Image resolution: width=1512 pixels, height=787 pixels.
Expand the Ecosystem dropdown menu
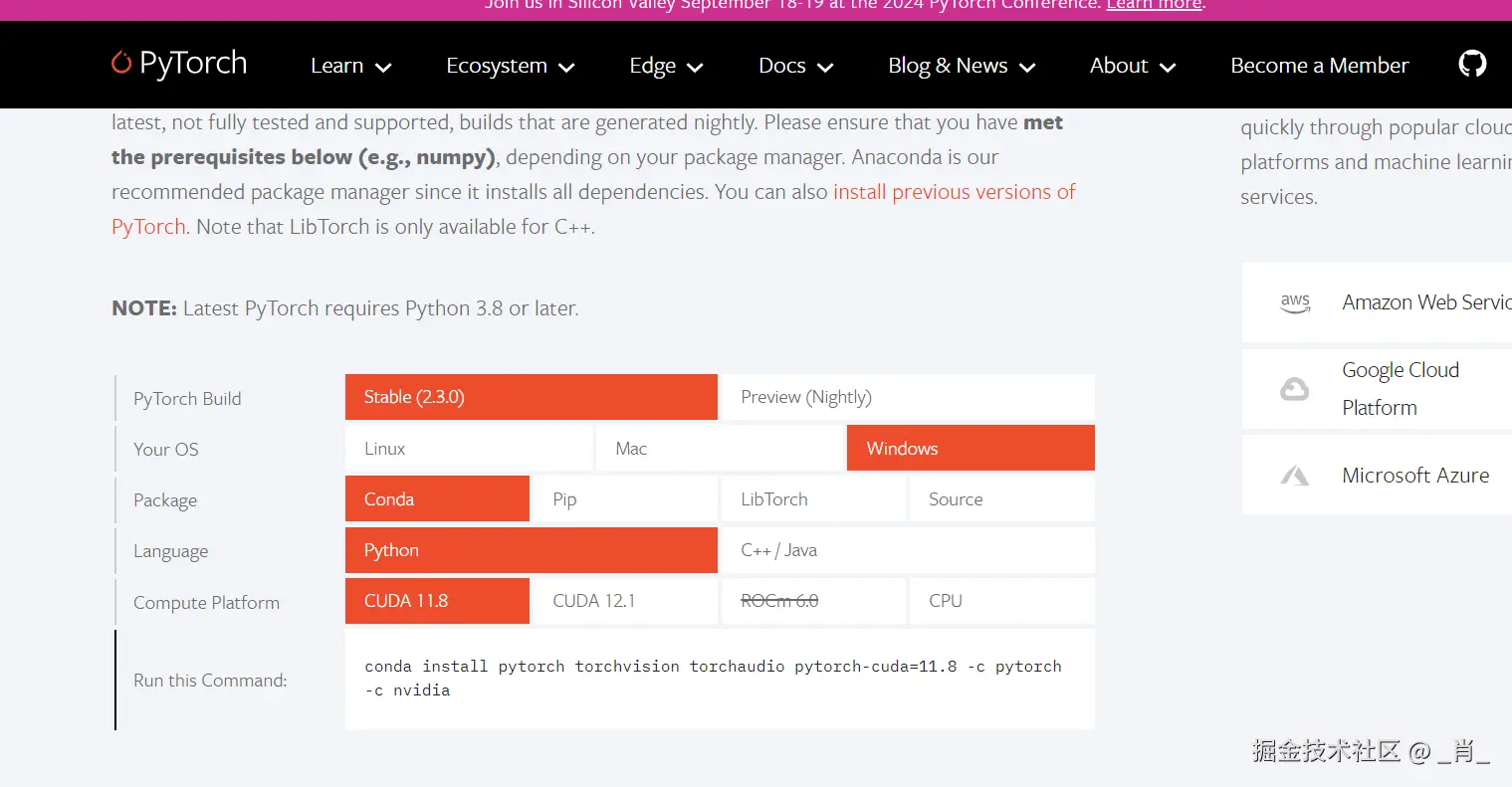(510, 66)
